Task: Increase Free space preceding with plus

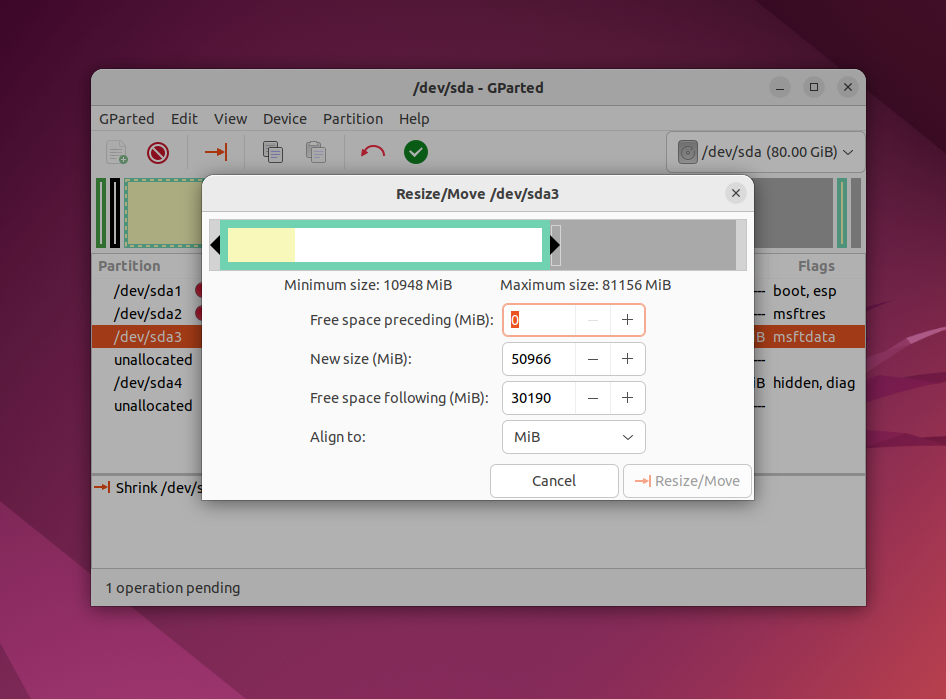Action: click(x=627, y=320)
